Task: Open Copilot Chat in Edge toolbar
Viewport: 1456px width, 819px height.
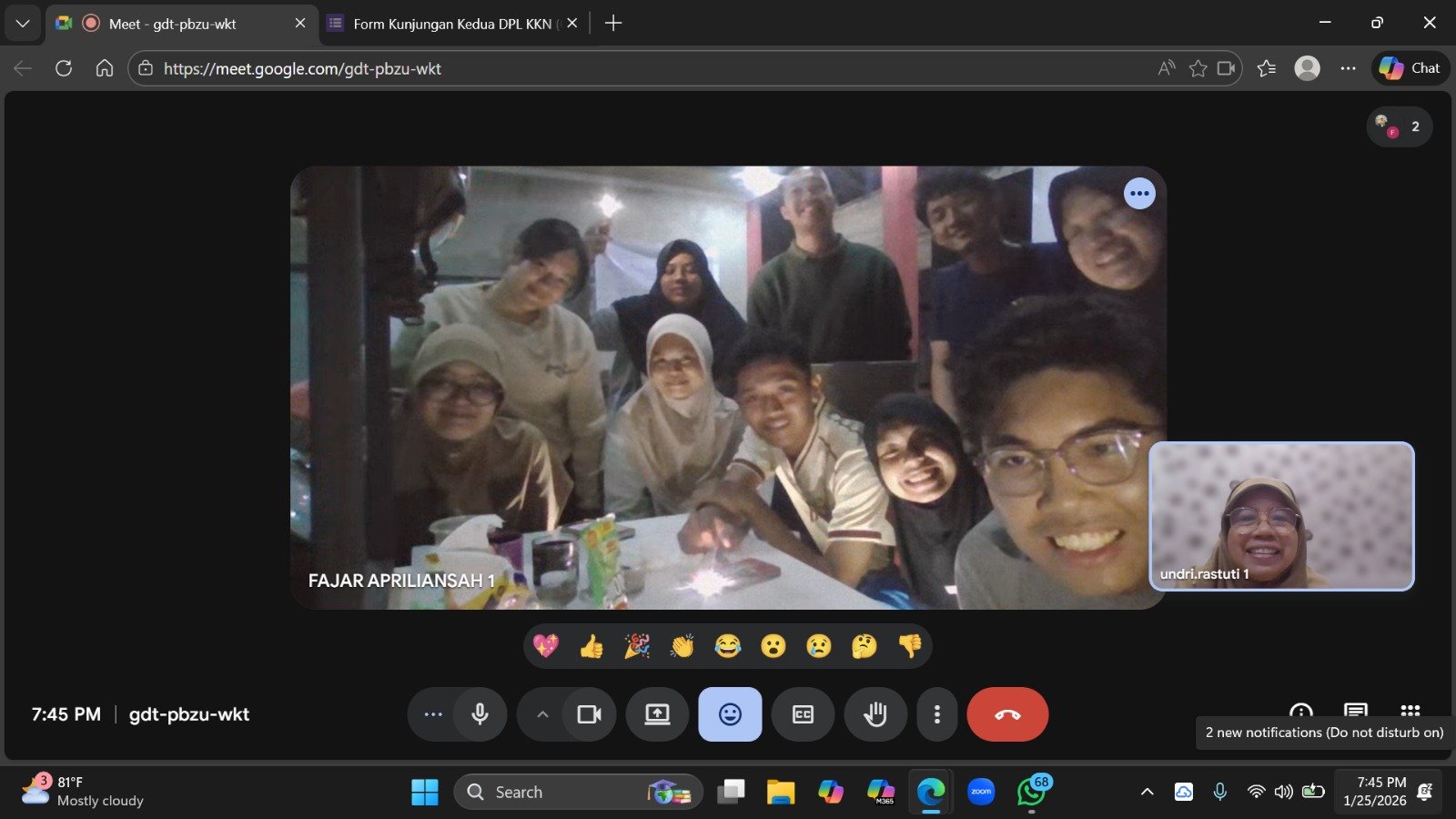Action: click(x=1409, y=68)
